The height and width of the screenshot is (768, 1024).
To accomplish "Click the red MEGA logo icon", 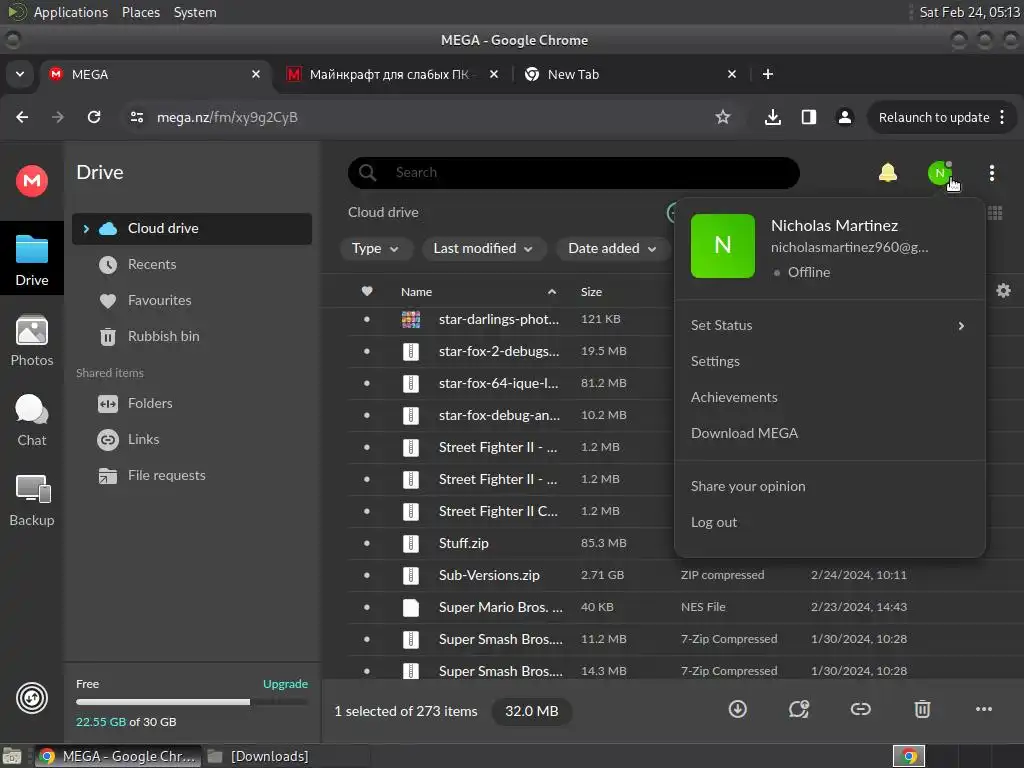I will pyautogui.click(x=32, y=181).
